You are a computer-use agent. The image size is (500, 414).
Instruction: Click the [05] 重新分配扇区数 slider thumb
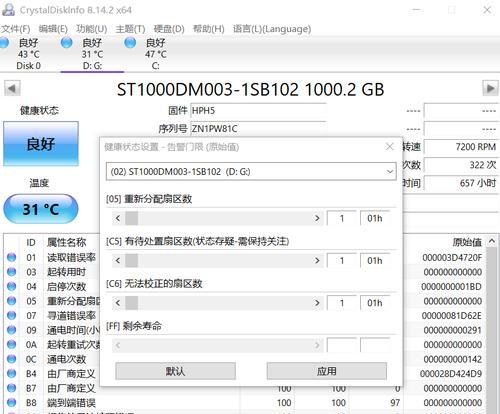click(x=131, y=218)
